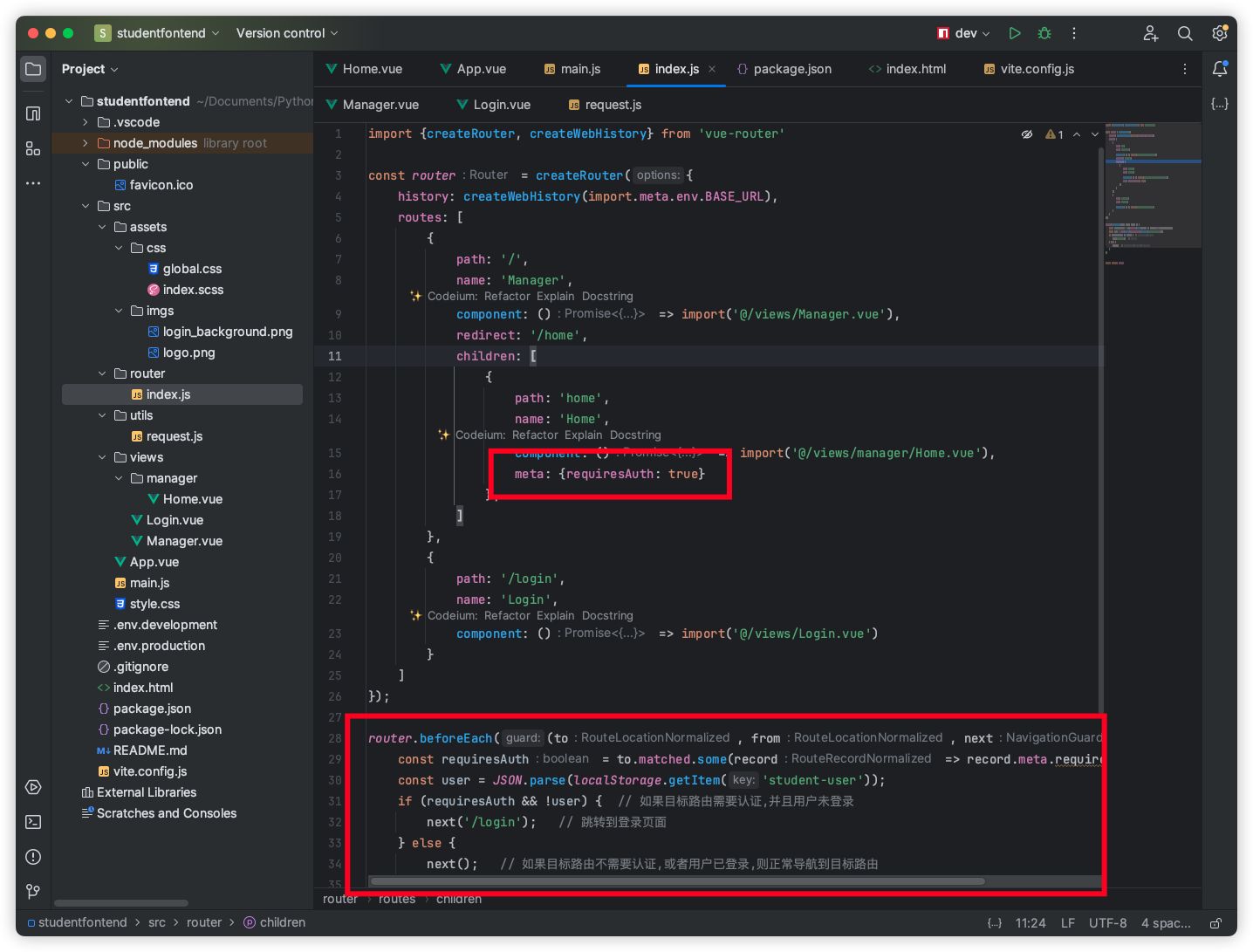Click the horizontal scrollbar in the editor
This screenshot has width=1253, height=952.
coord(677,881)
